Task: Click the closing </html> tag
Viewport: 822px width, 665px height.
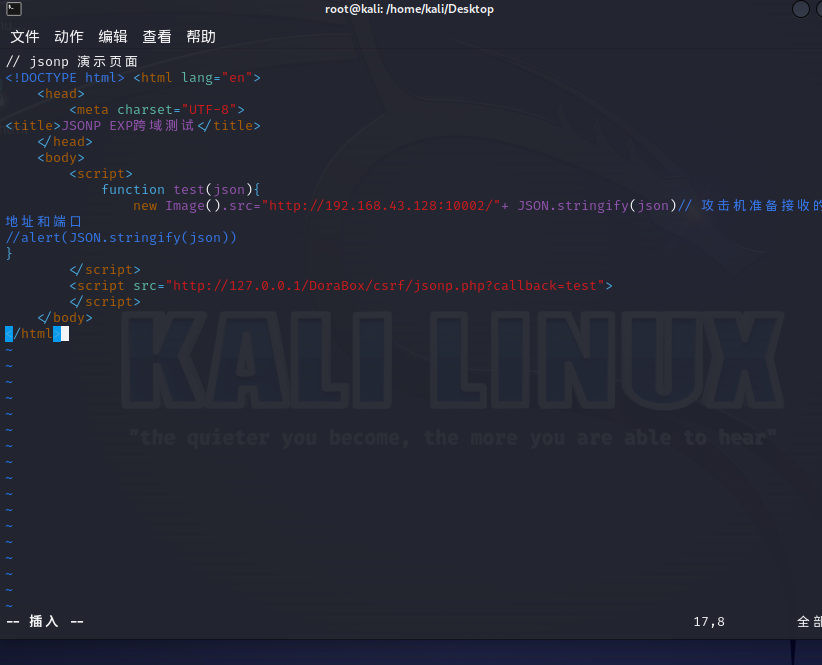Action: 33,334
